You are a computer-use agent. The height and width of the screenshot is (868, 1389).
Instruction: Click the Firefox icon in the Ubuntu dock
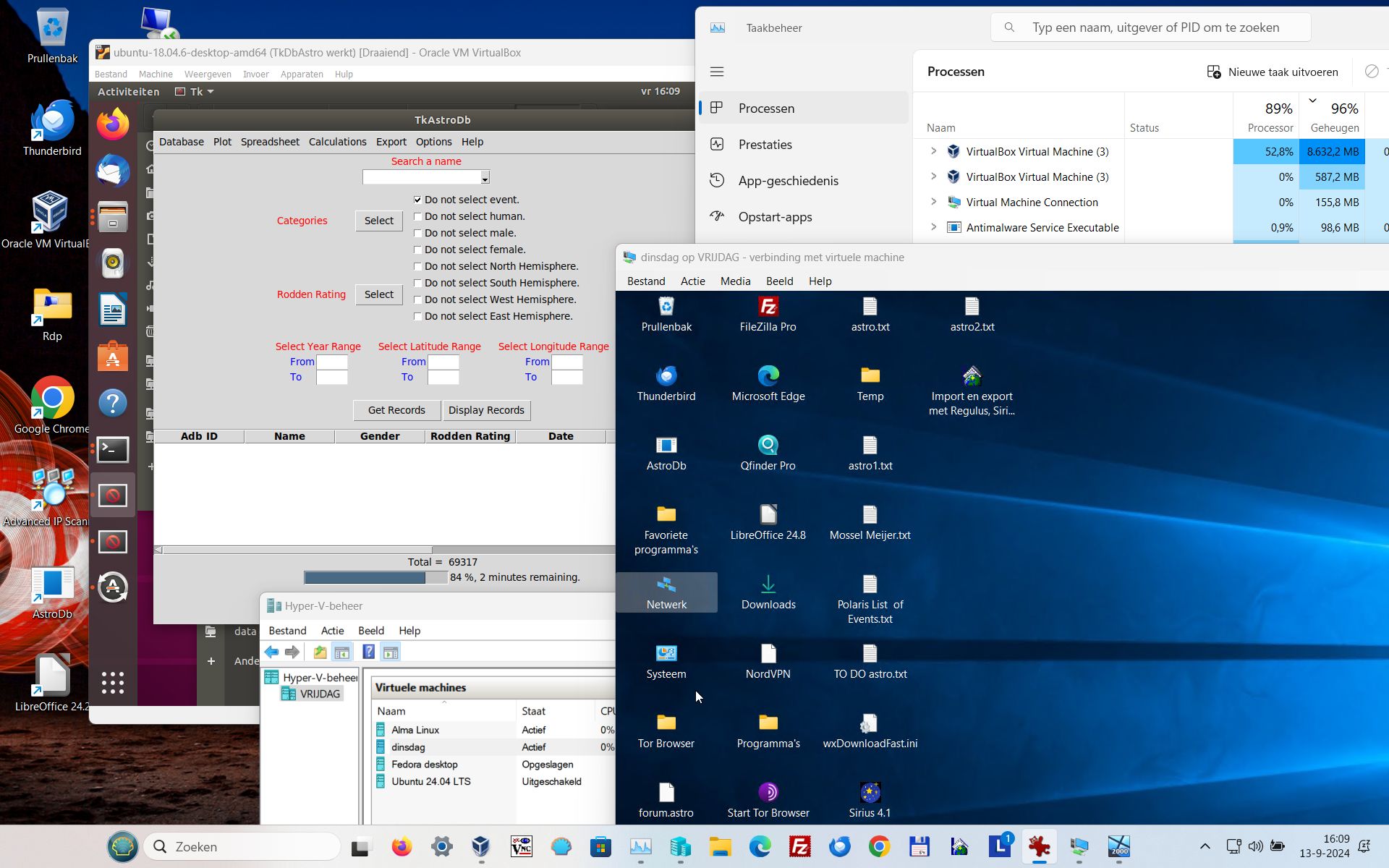click(x=113, y=124)
